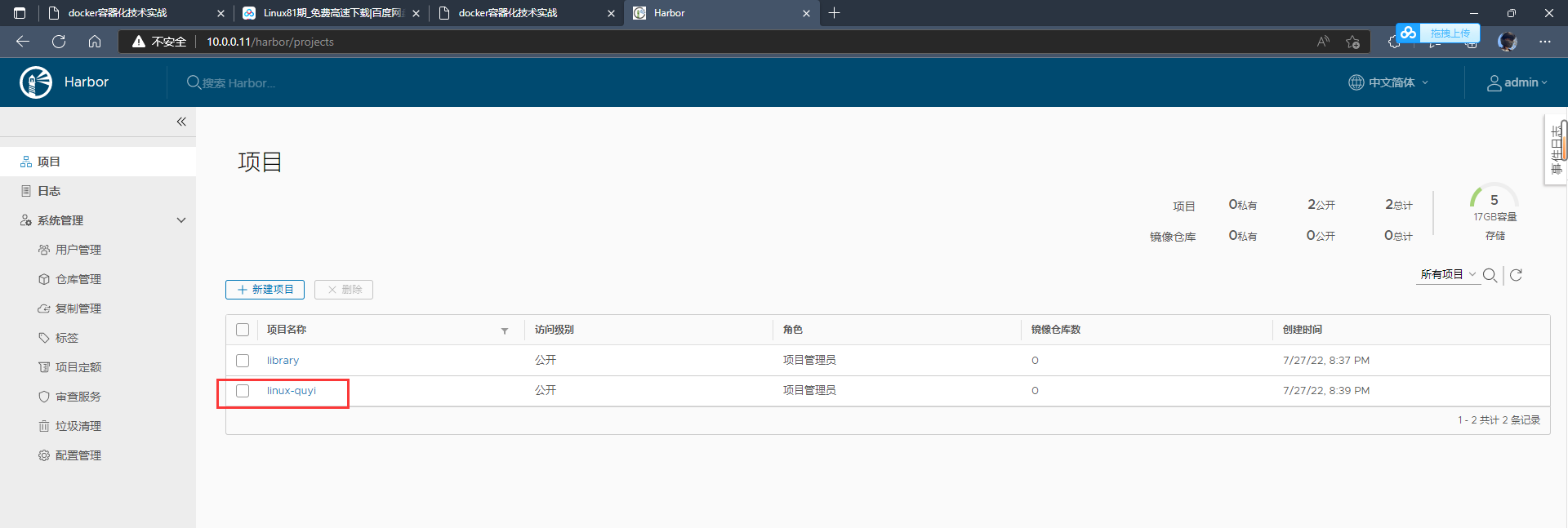Click the 镜像仓库数 column header

point(1056,330)
